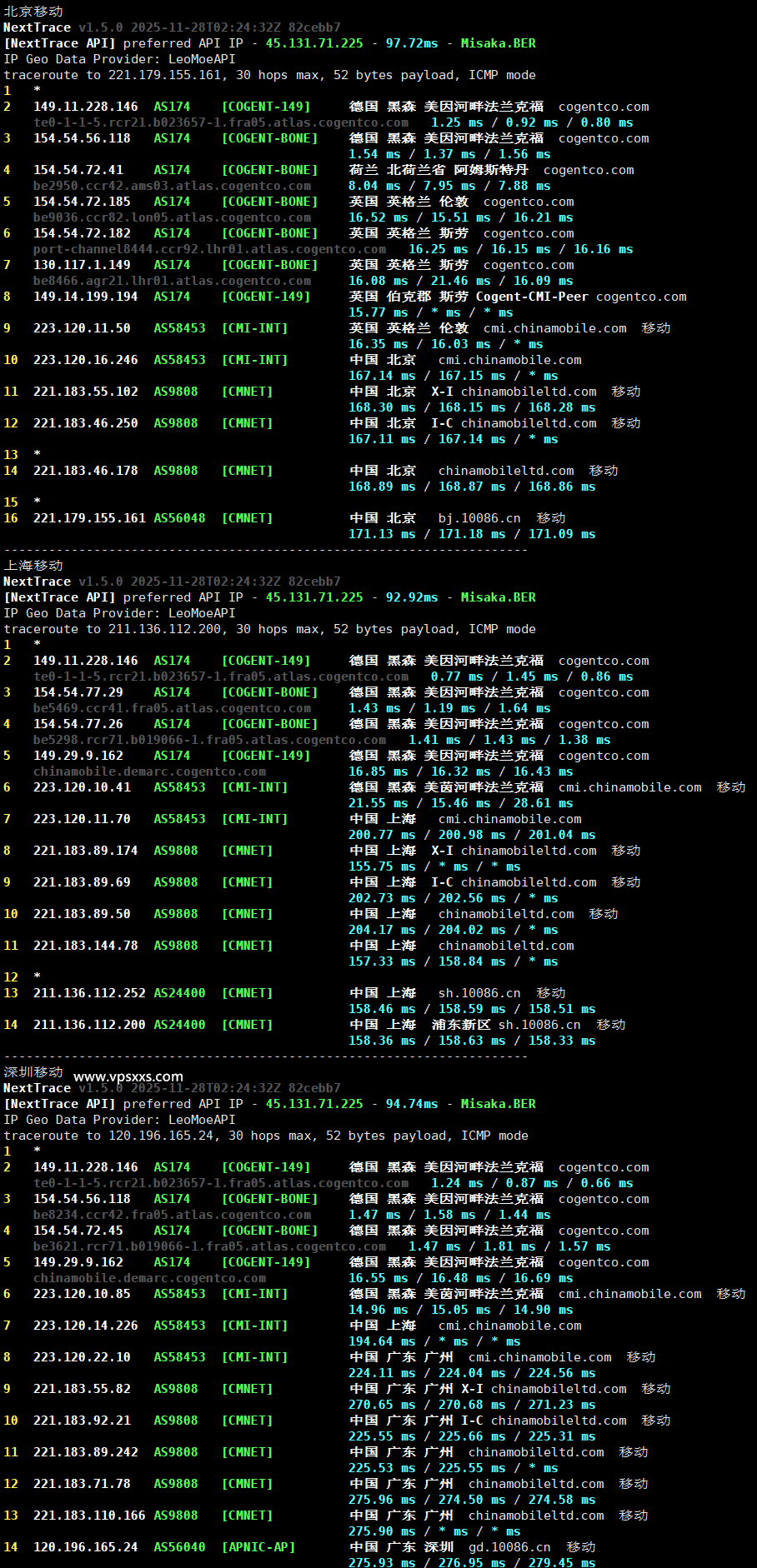Viewport: 757px width, 1568px height.
Task: Select the API latency value '92.92ms'
Action: 412,597
